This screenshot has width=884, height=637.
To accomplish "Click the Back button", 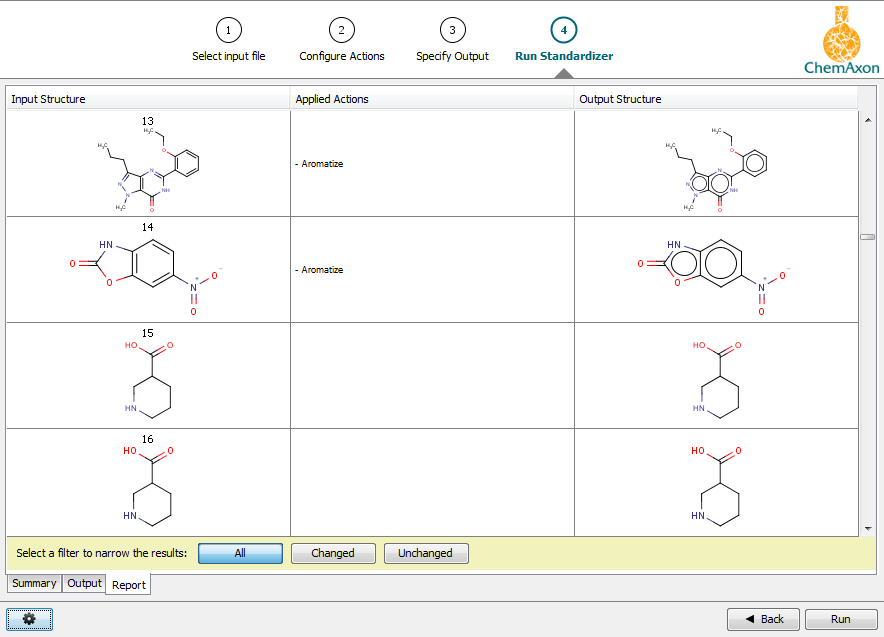I will pyautogui.click(x=763, y=618).
